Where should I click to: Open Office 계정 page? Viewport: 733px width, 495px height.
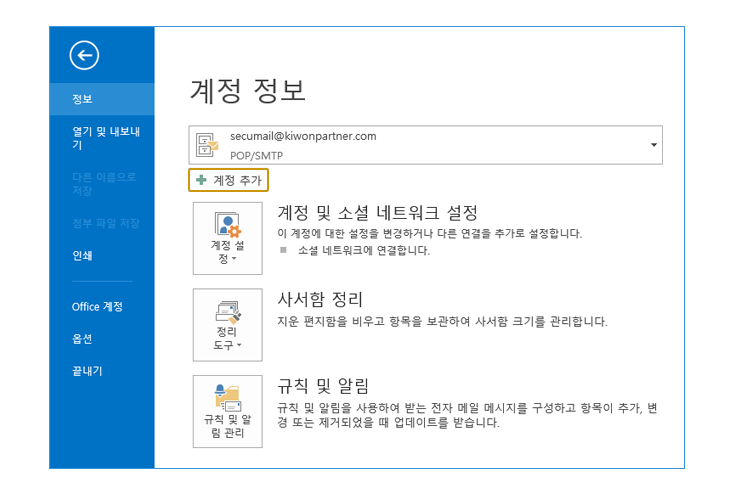coord(98,307)
